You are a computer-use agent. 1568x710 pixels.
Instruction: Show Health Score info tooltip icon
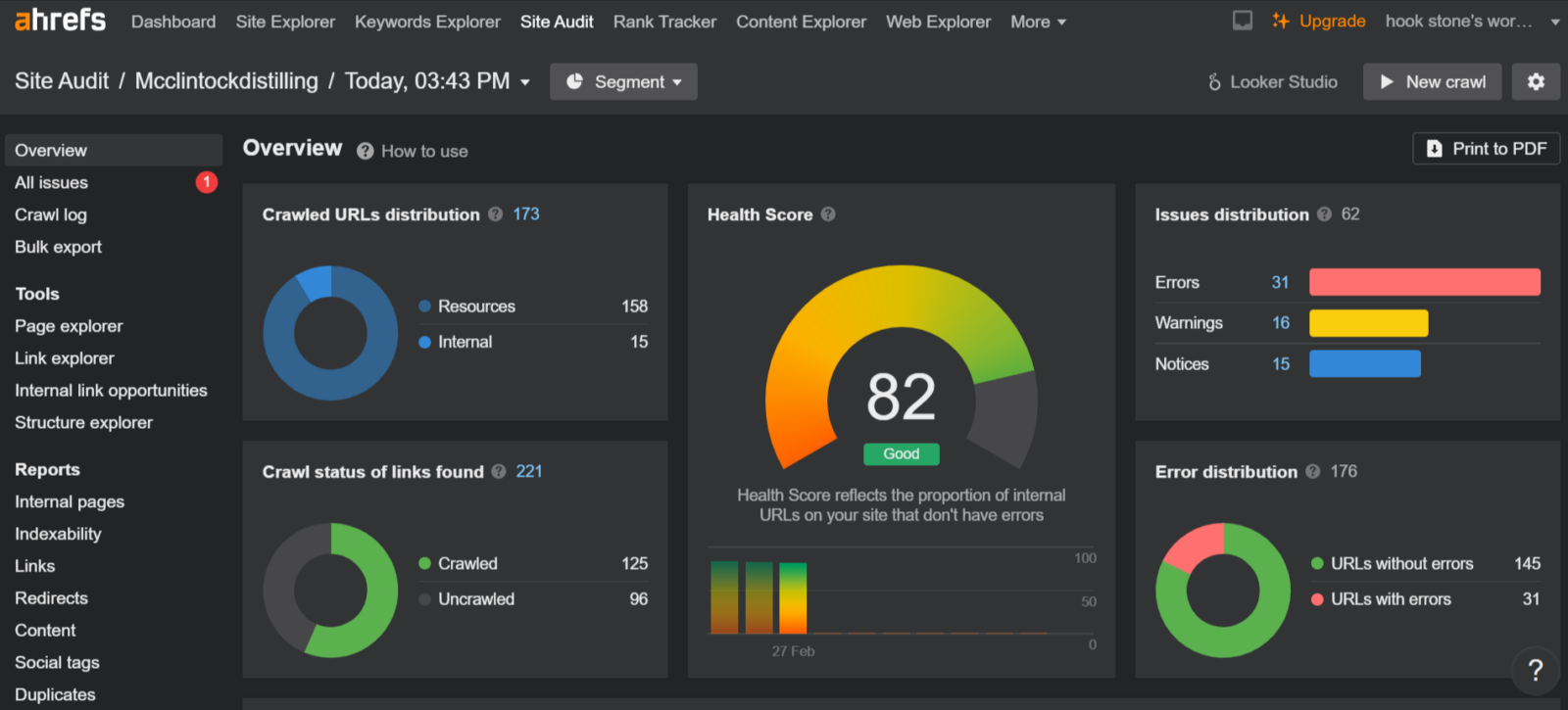click(x=828, y=214)
